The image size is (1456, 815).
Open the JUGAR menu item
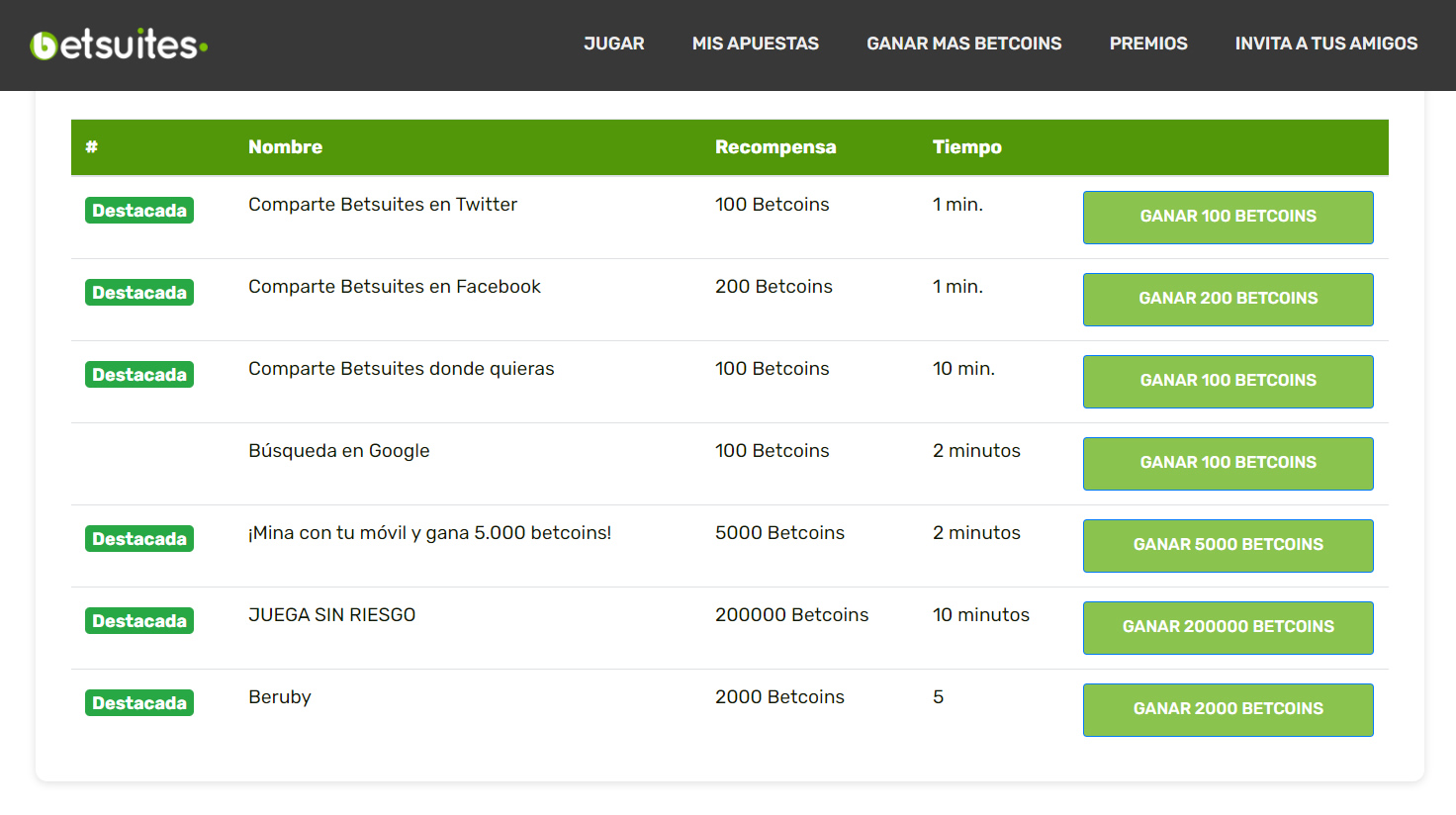coord(613,44)
